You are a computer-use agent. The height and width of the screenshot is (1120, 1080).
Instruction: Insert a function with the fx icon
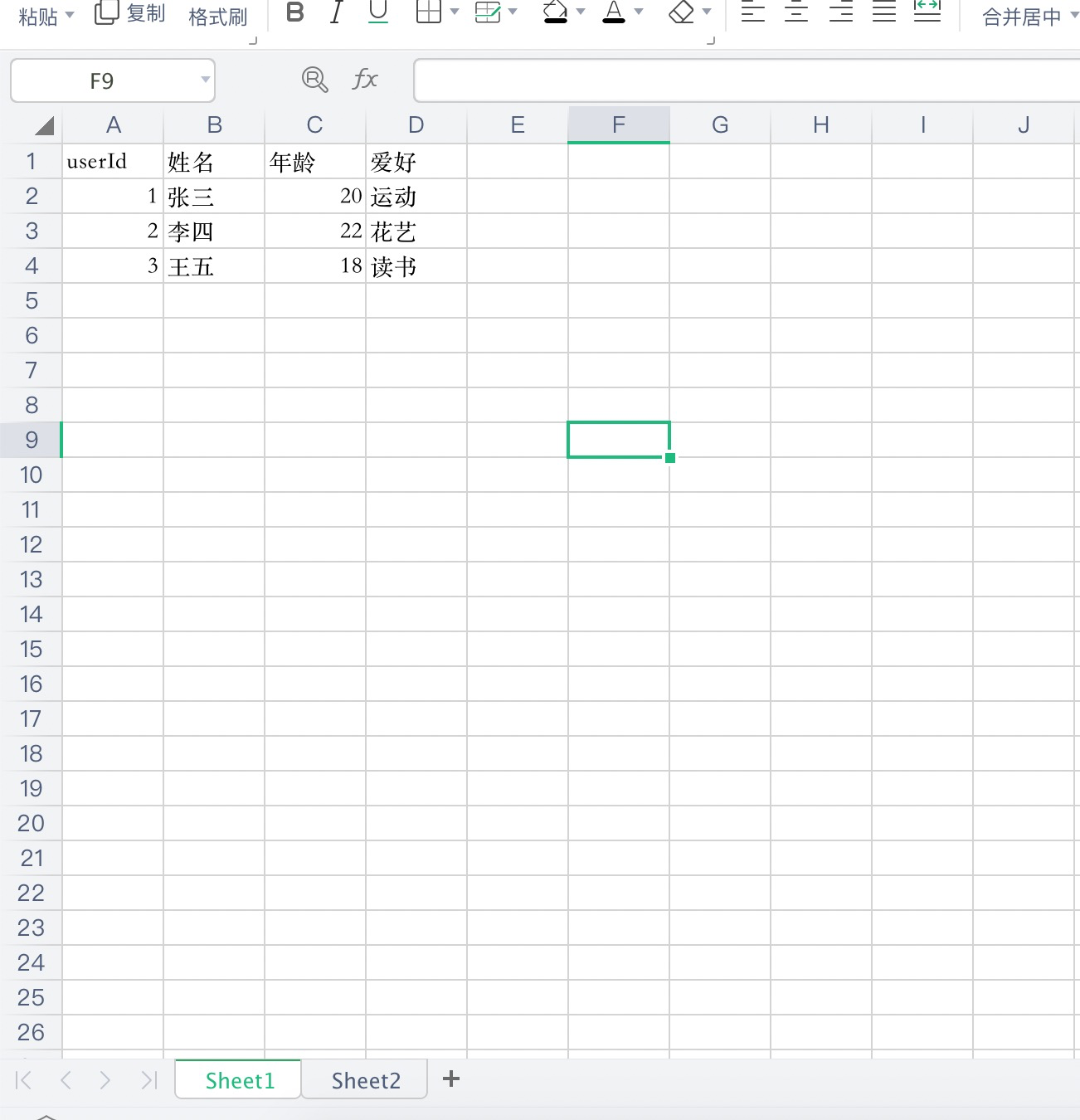pyautogui.click(x=365, y=80)
